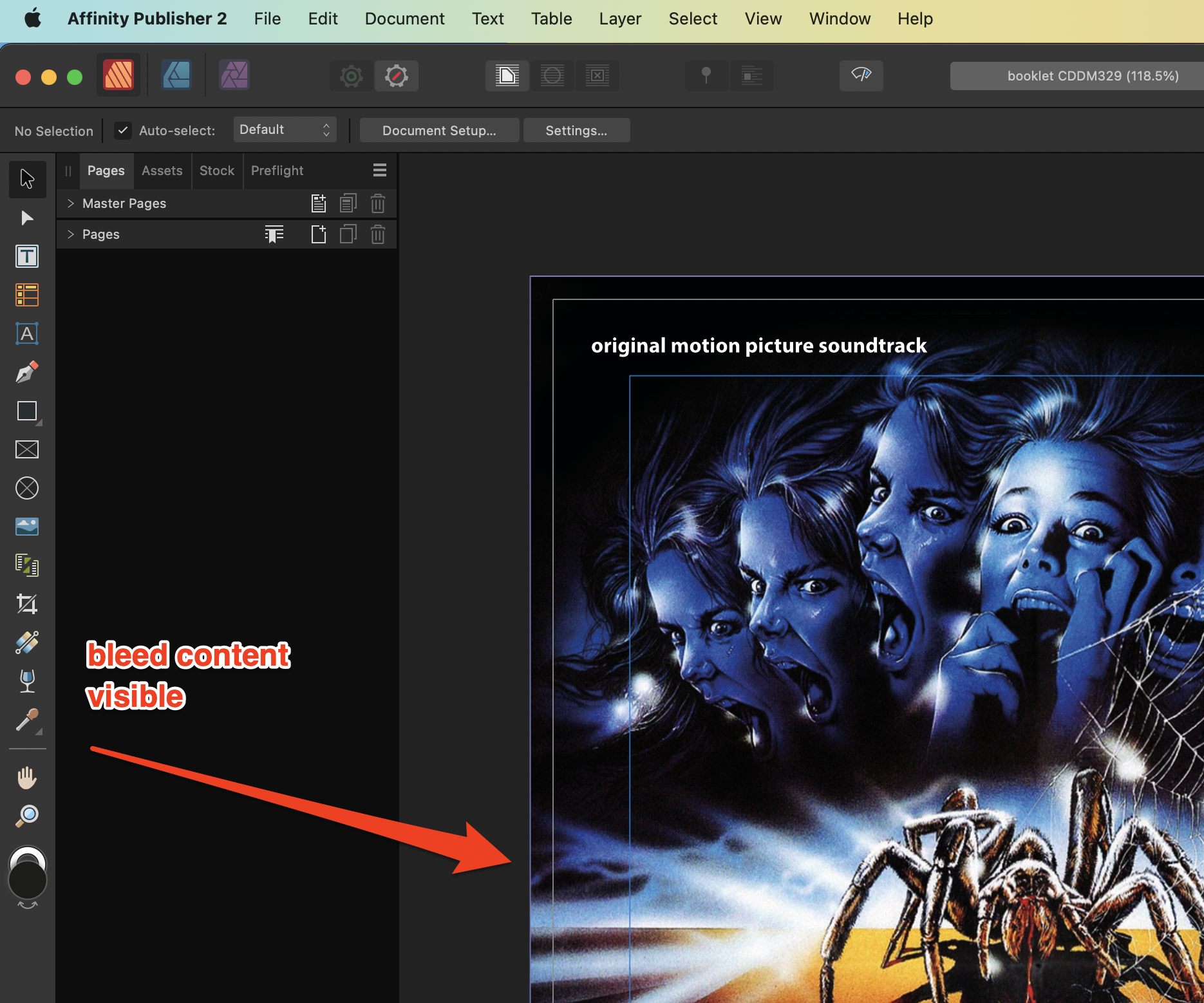This screenshot has height=1003, width=1204.
Task: Open the Pin inline toolbar icon
Action: [706, 76]
